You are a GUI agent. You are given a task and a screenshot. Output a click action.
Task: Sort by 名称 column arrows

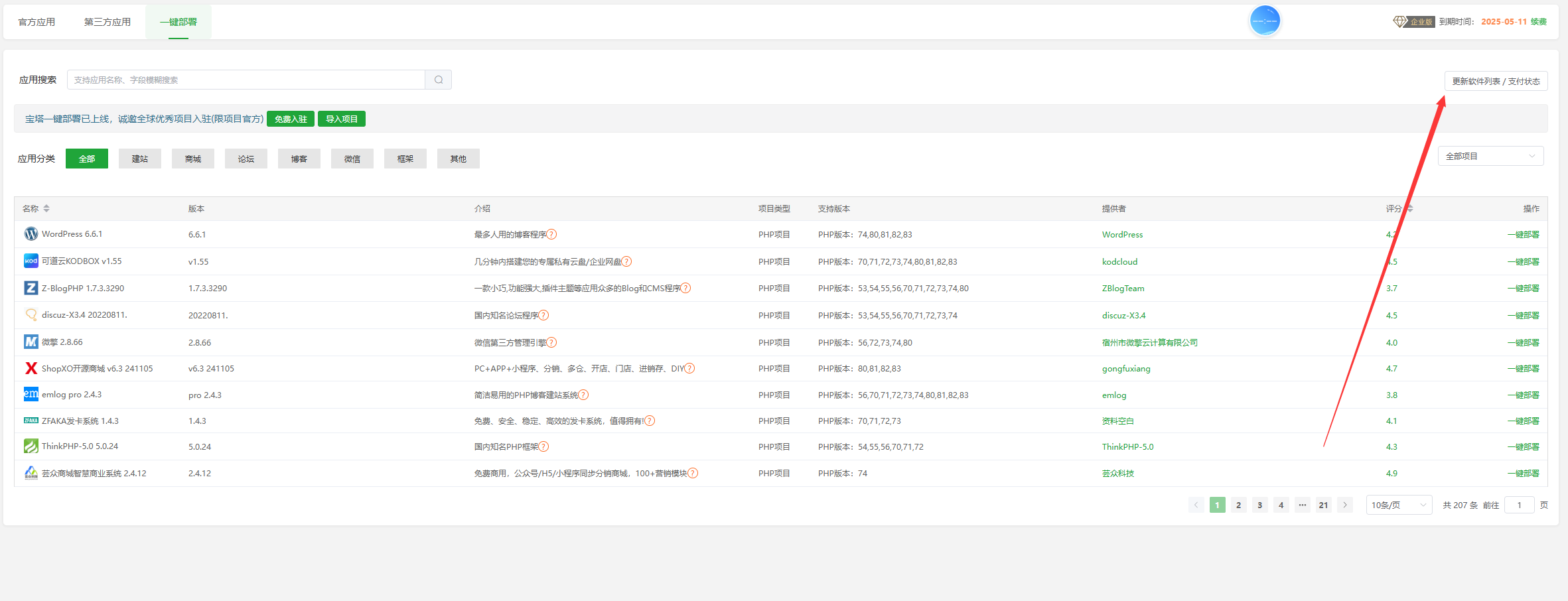46,208
